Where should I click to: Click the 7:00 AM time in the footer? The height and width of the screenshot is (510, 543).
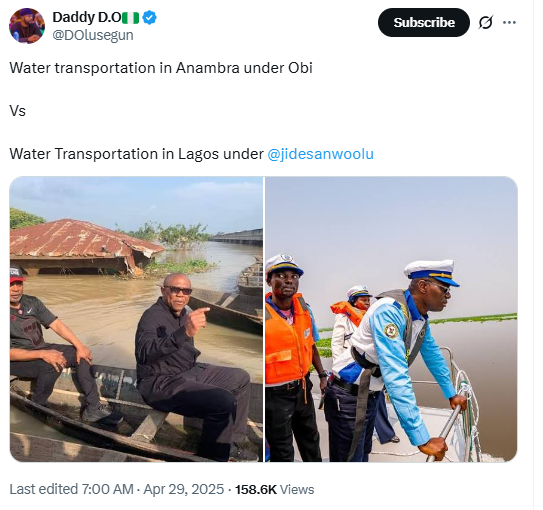click(107, 489)
